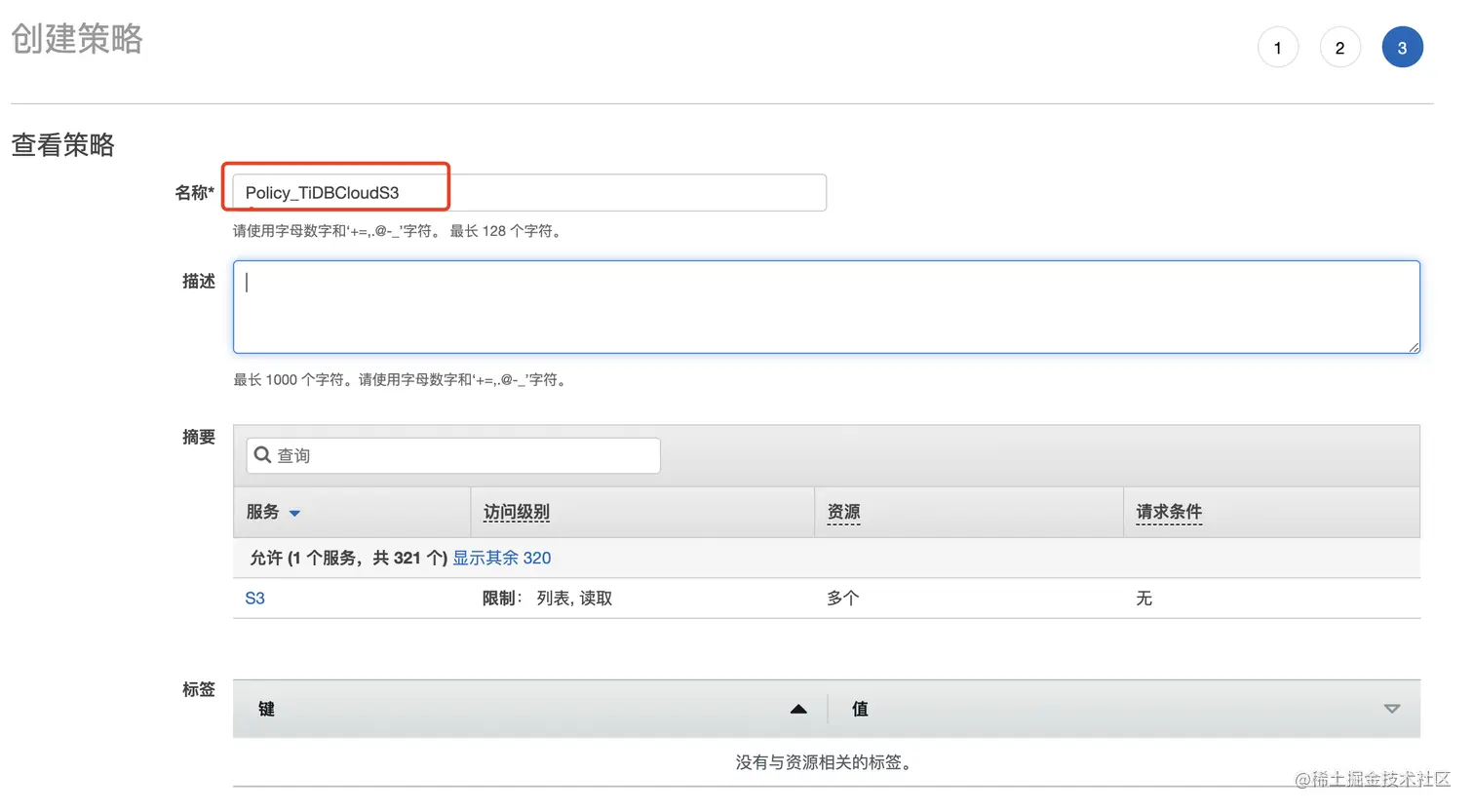Click the name length hint text
The height and width of the screenshot is (812, 1474).
[400, 231]
